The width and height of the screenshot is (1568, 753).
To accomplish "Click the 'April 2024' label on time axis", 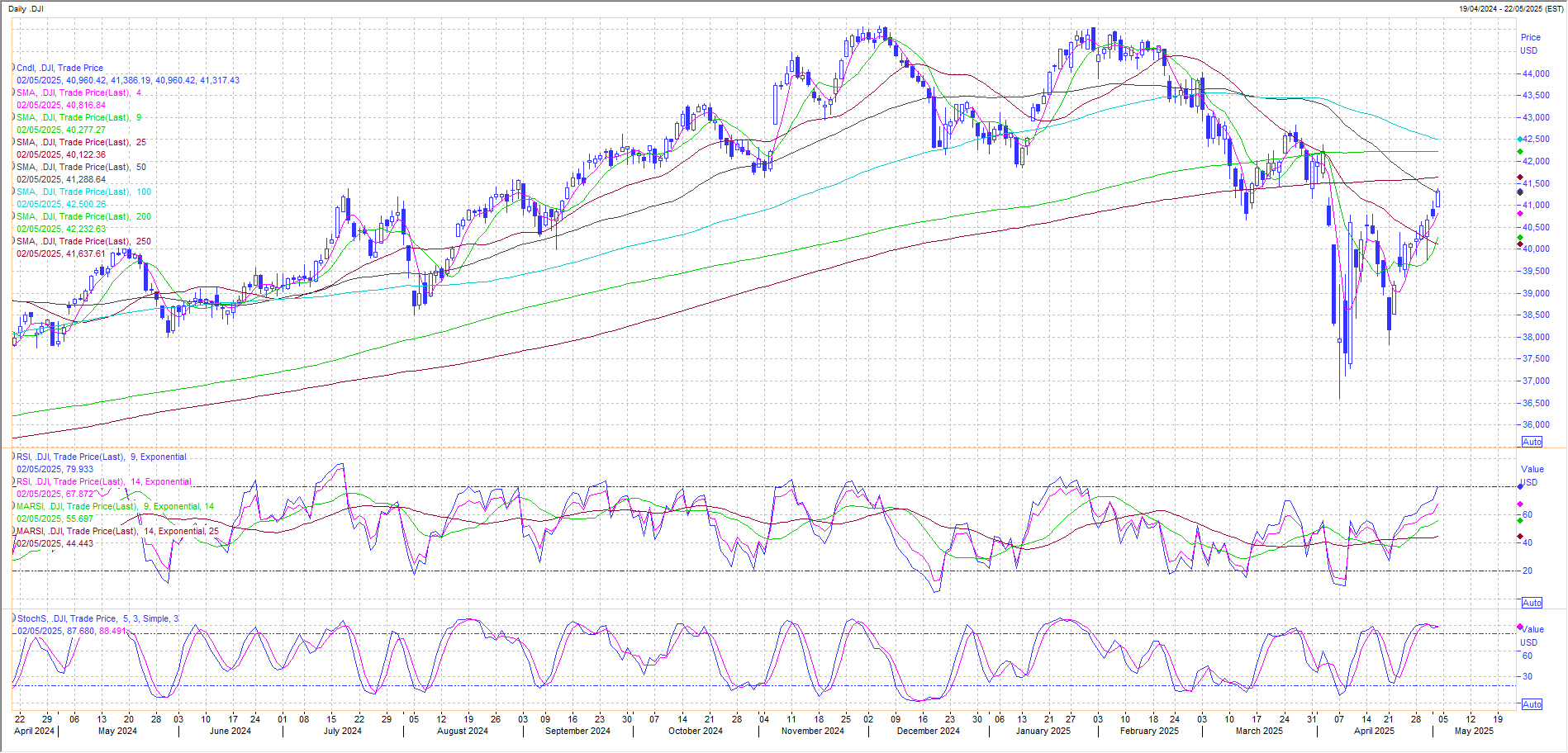I will click(34, 731).
